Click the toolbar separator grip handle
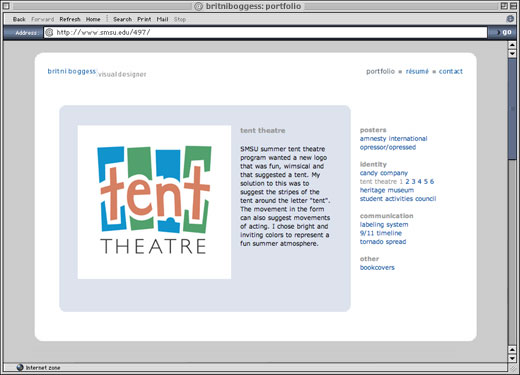This screenshot has width=520, height=375. click(x=107, y=19)
